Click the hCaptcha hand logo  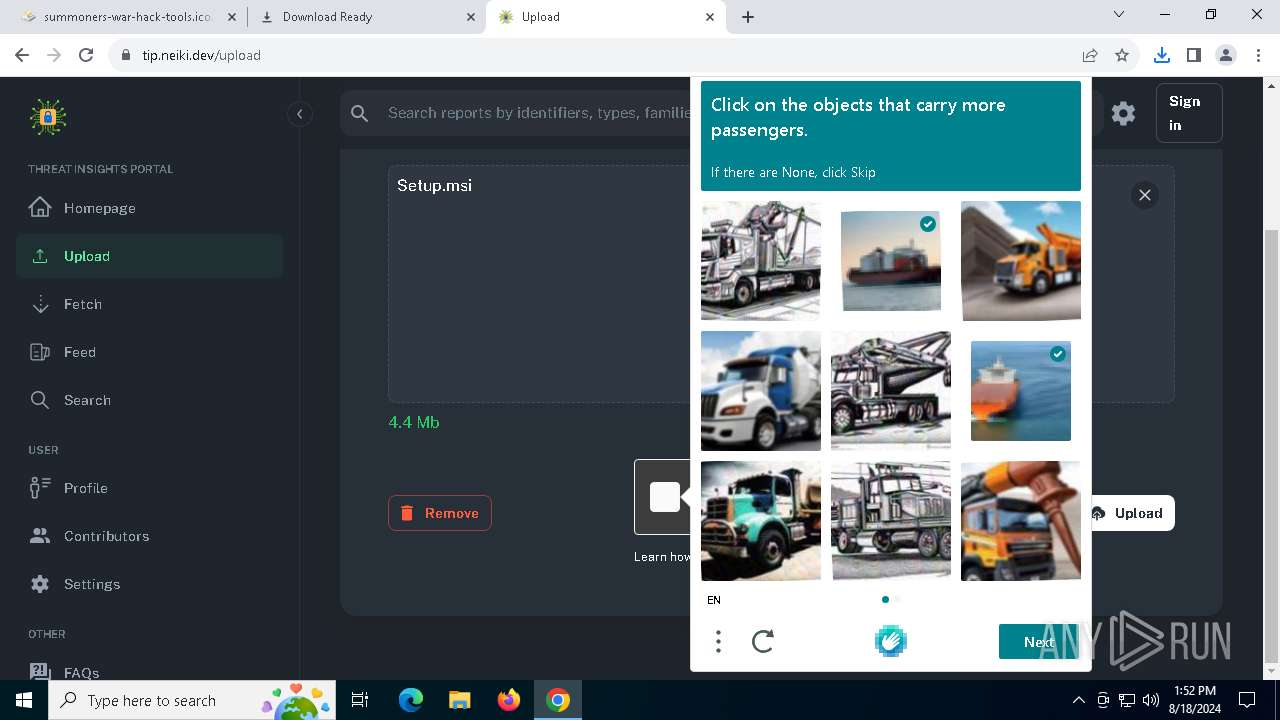[891, 641]
